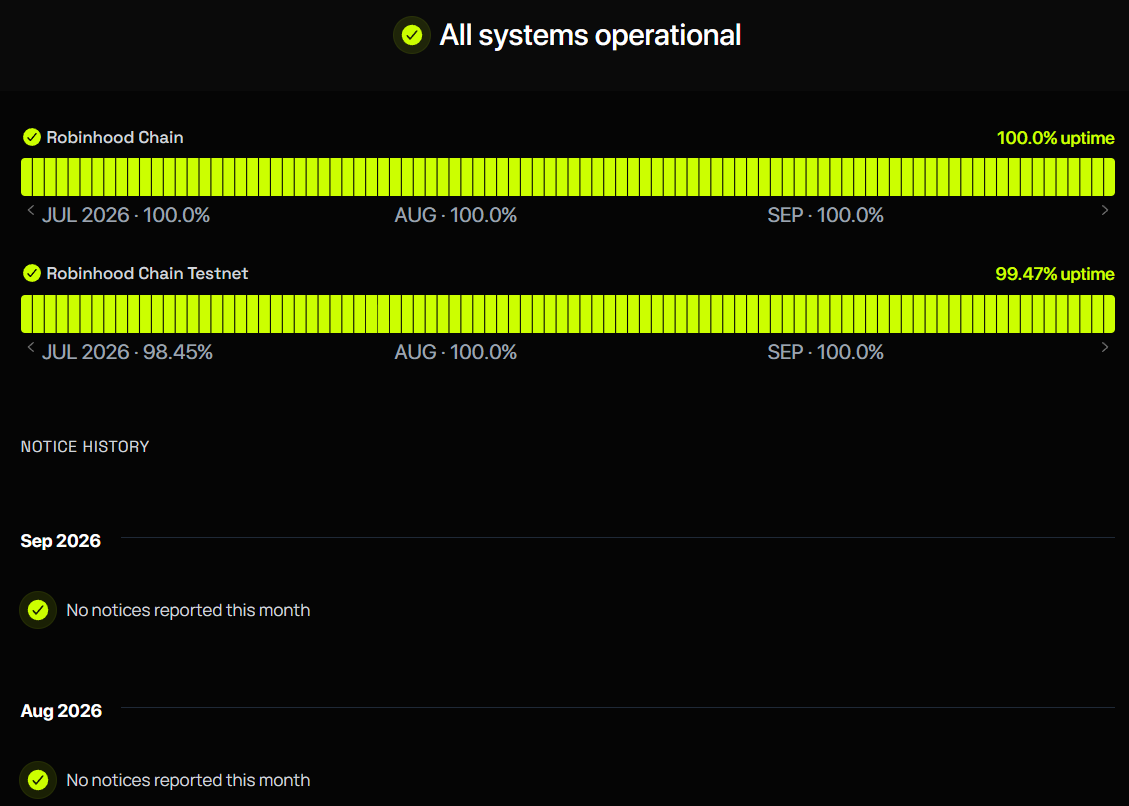Open the Robinhood Chain Testnet component name
Screen dimensions: 1129x806
147,273
